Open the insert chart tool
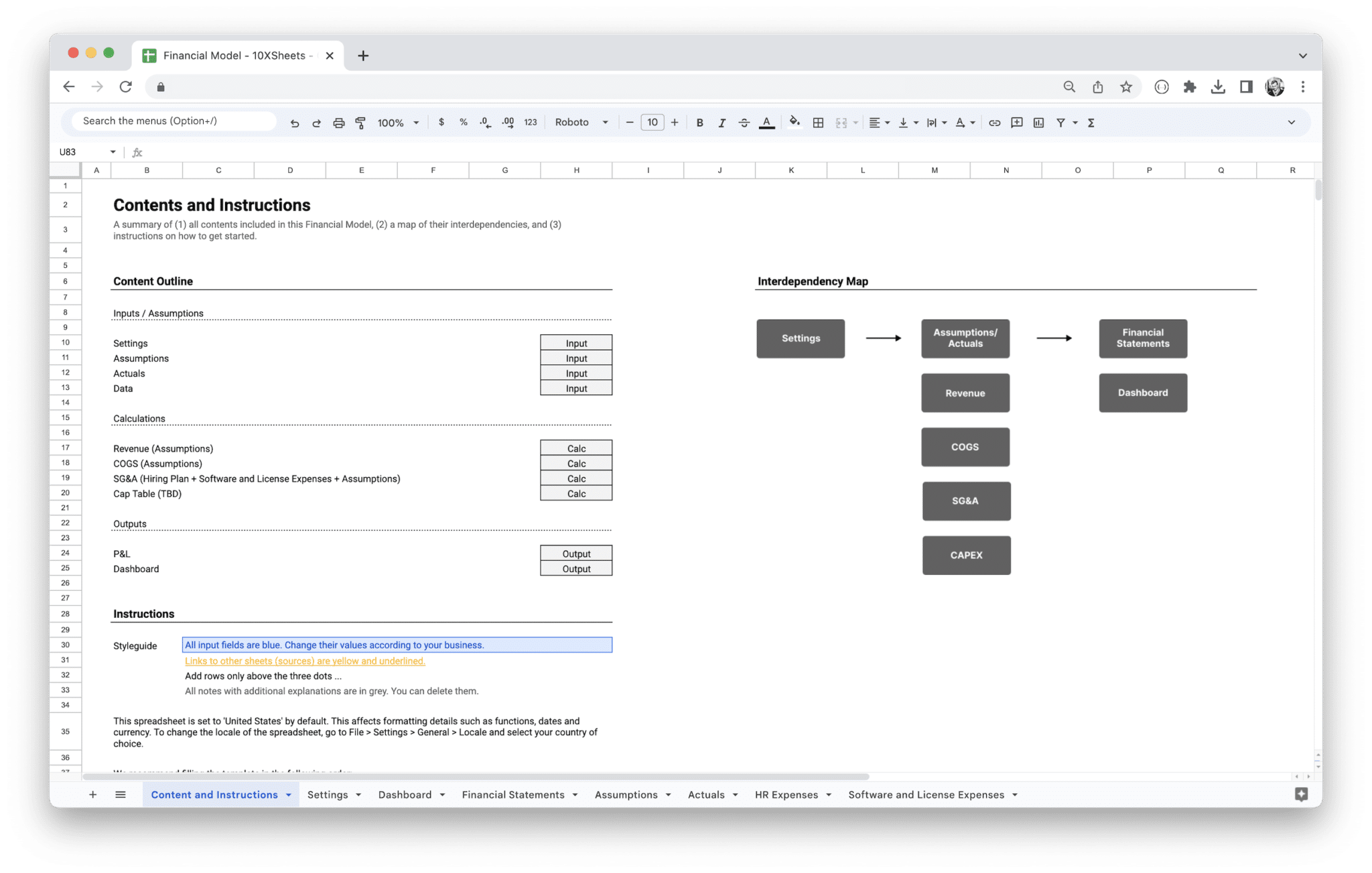This screenshot has width=1372, height=873. pos(1039,122)
